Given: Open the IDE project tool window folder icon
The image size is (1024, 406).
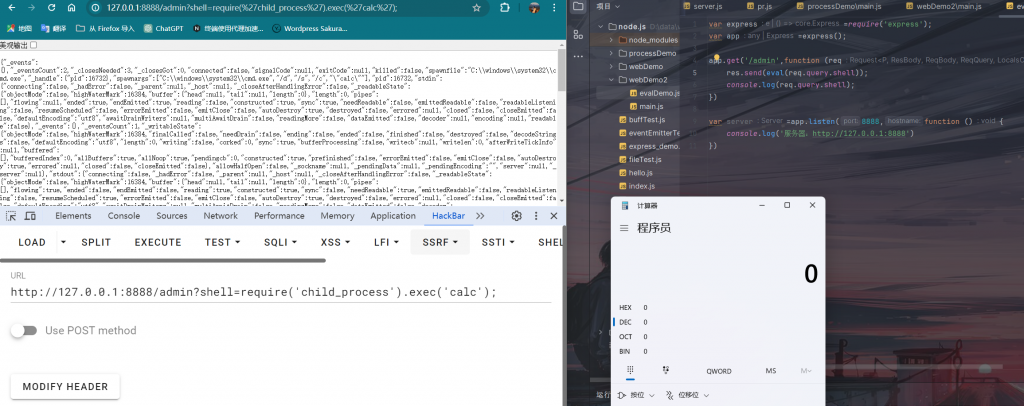Looking at the screenshot, I should pos(577,7).
